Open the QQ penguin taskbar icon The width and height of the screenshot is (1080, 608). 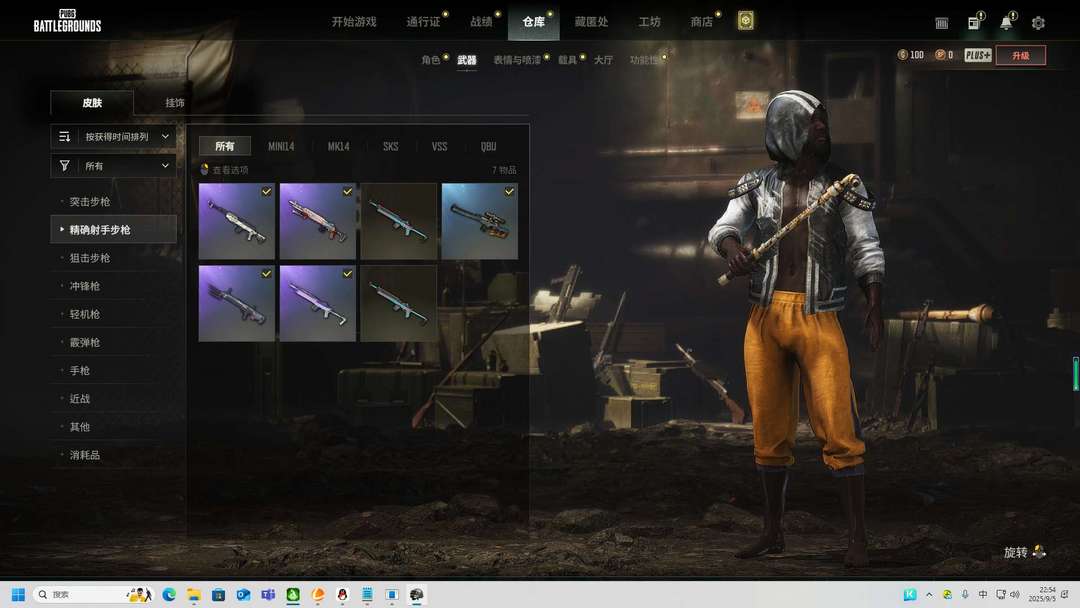click(x=342, y=594)
